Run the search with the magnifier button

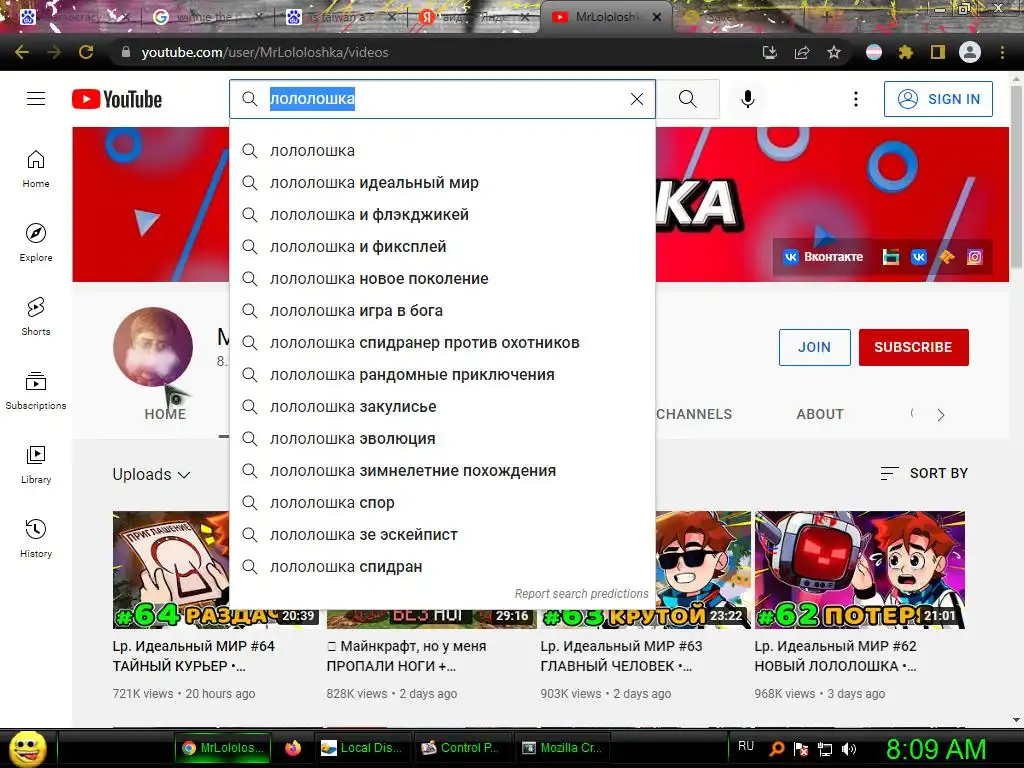point(688,99)
